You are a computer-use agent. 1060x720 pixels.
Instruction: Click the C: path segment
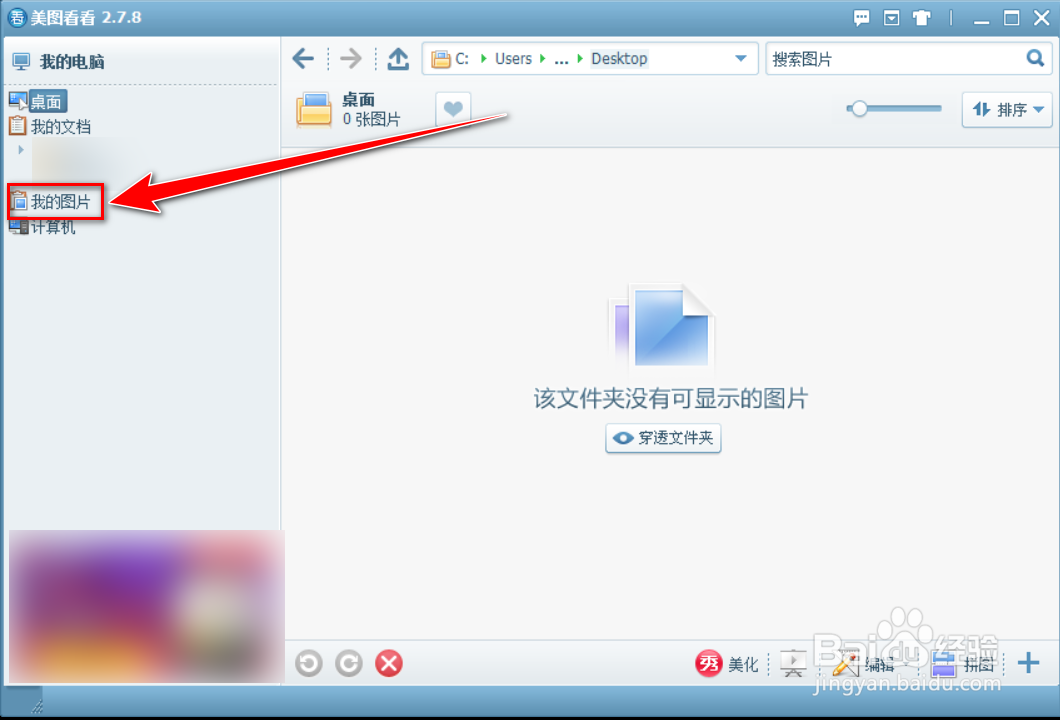pos(462,59)
